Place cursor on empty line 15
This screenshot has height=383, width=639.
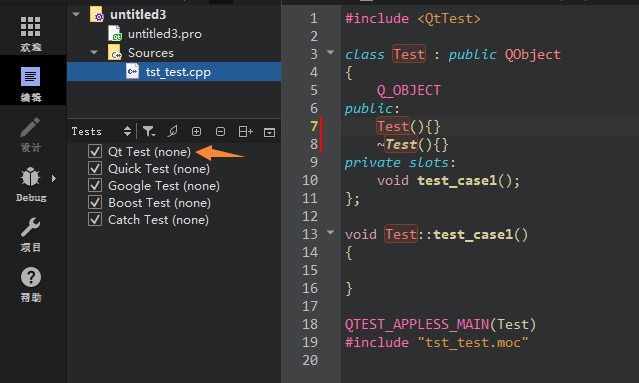tap(489, 271)
